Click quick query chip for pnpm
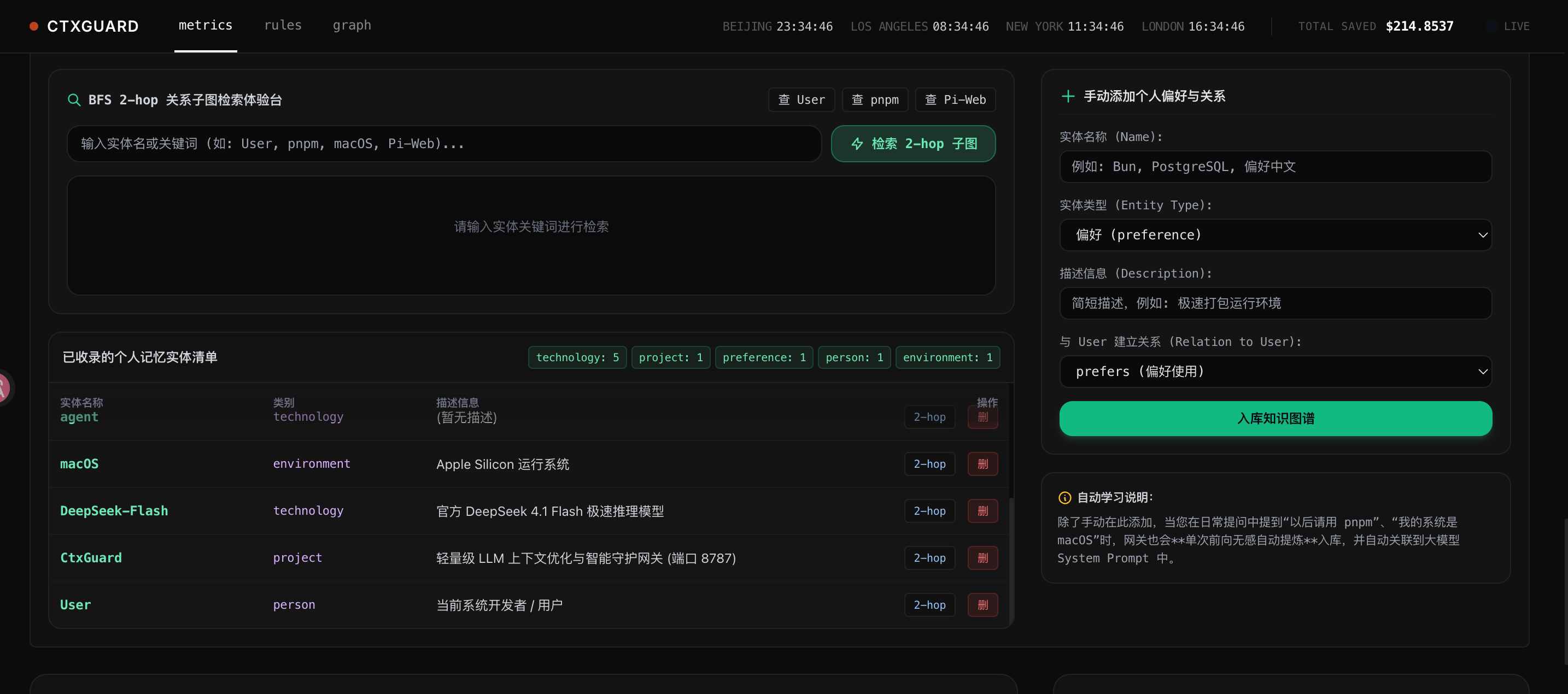Screen dimensions: 1568x694 pyautogui.click(x=875, y=100)
